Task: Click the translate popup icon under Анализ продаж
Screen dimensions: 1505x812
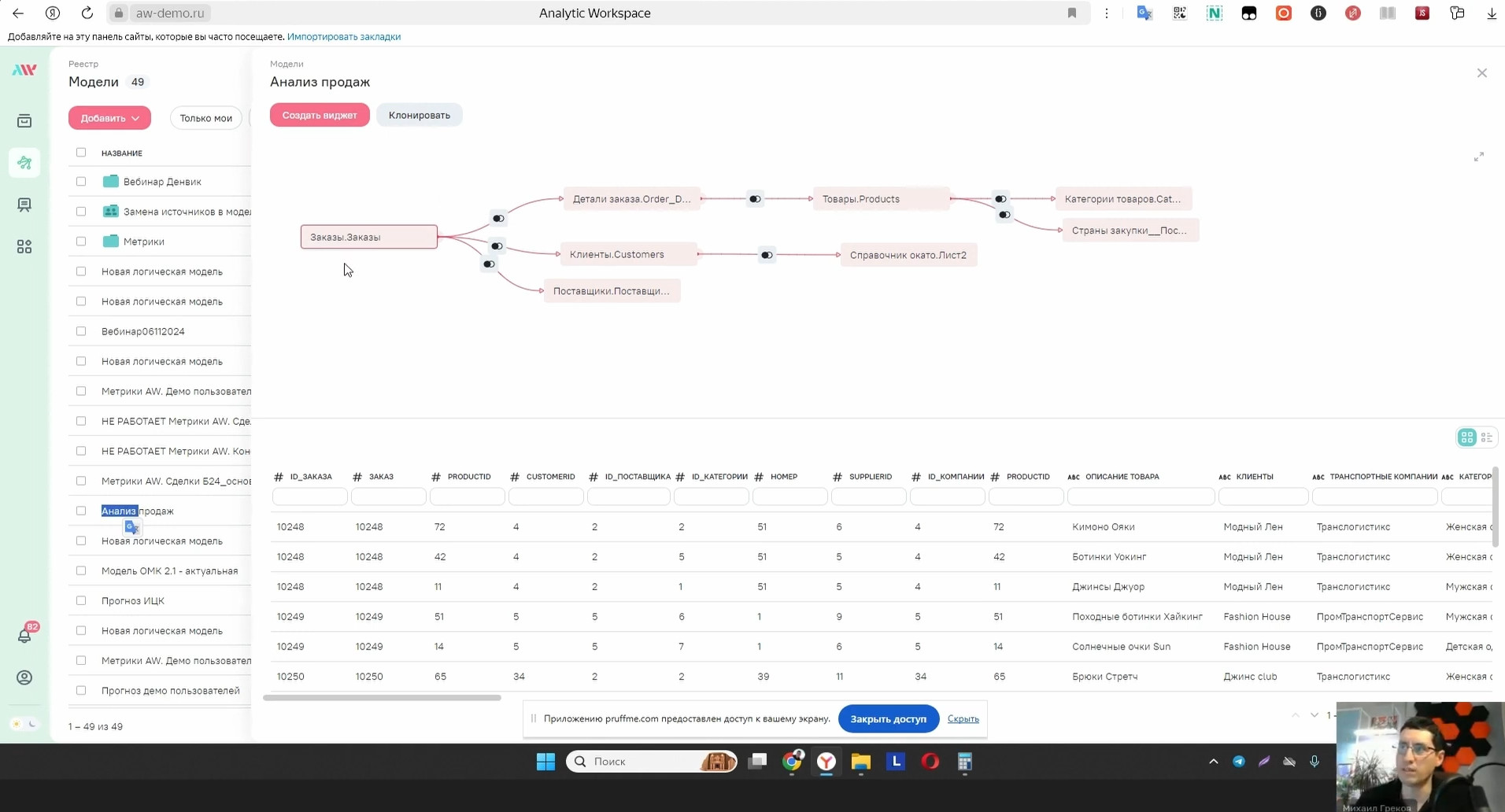Action: (132, 527)
